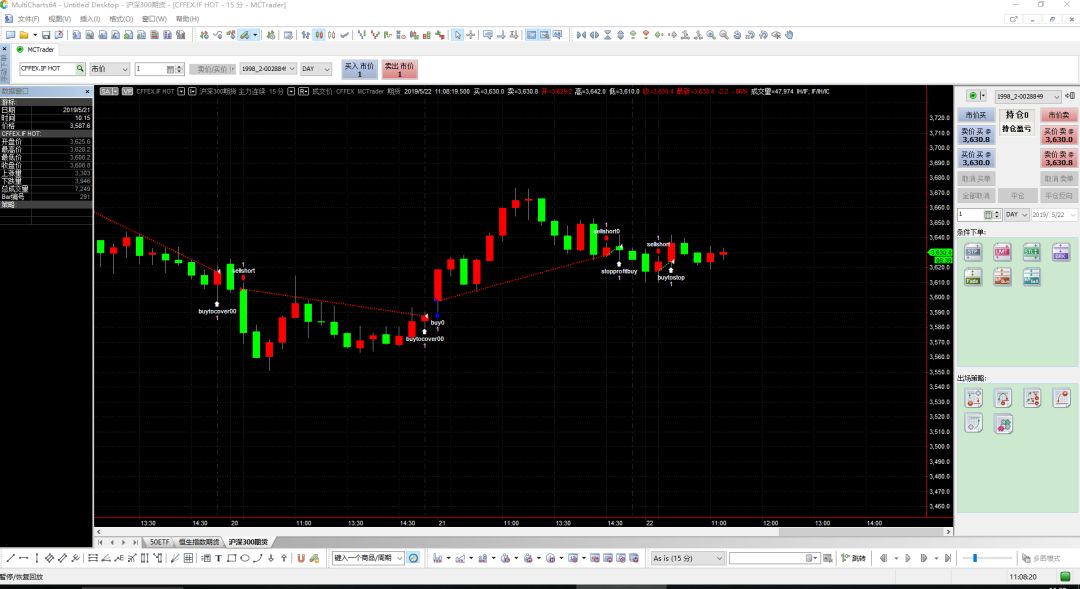
Task: Pick the trend line drawing tool
Action: tap(10, 558)
